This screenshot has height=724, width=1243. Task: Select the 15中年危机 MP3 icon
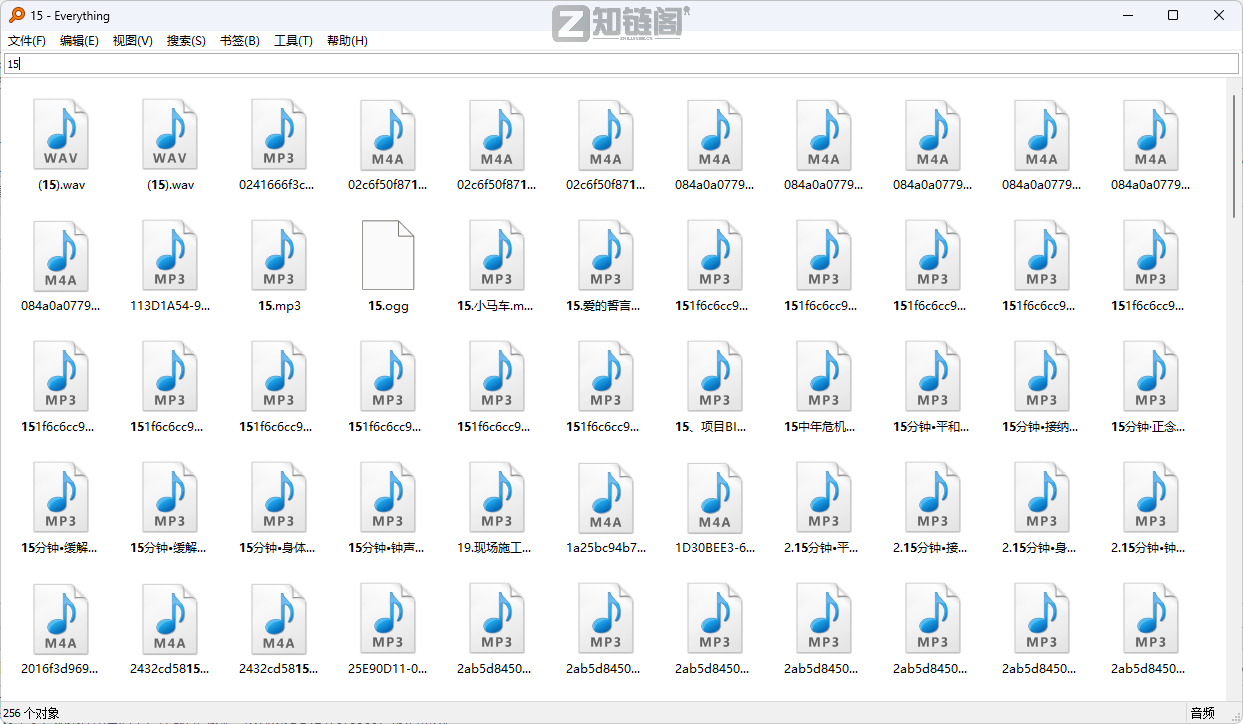(824, 375)
